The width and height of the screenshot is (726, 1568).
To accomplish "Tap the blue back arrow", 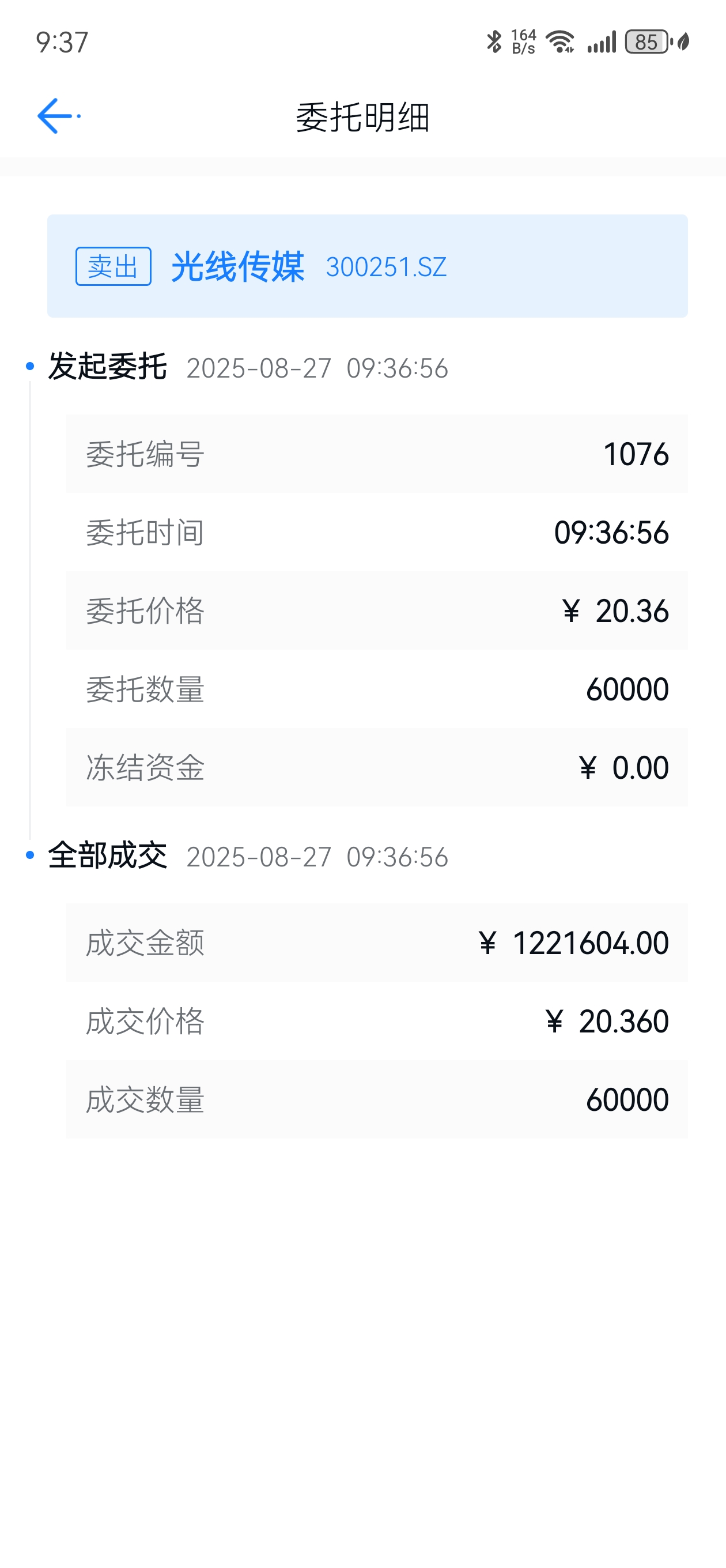I will [x=58, y=116].
